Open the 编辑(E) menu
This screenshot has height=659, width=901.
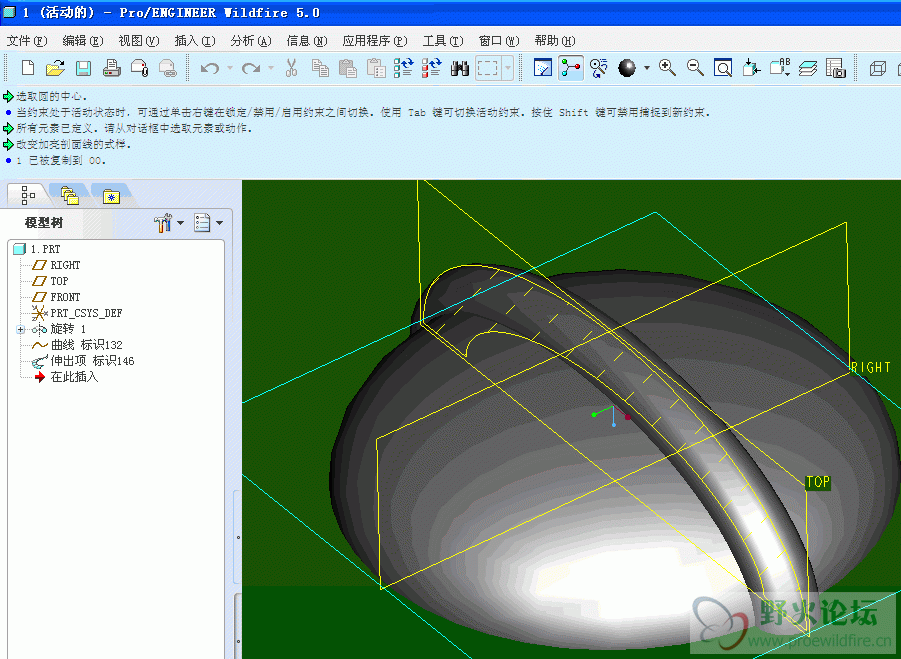pyautogui.click(x=83, y=41)
